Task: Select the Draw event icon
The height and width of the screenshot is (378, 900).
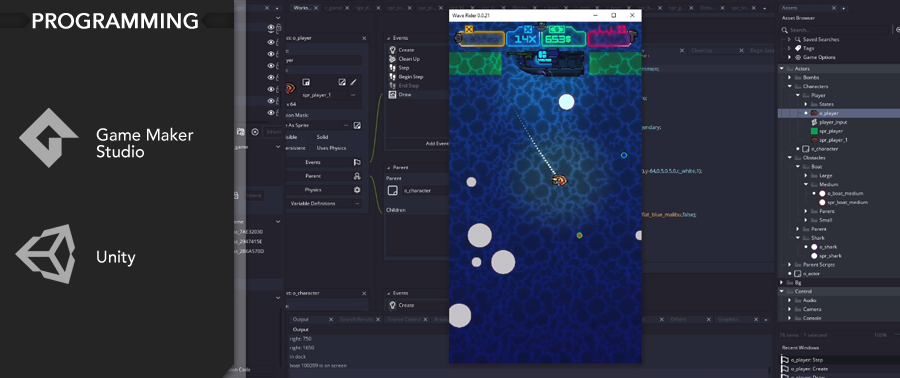Action: coord(393,95)
